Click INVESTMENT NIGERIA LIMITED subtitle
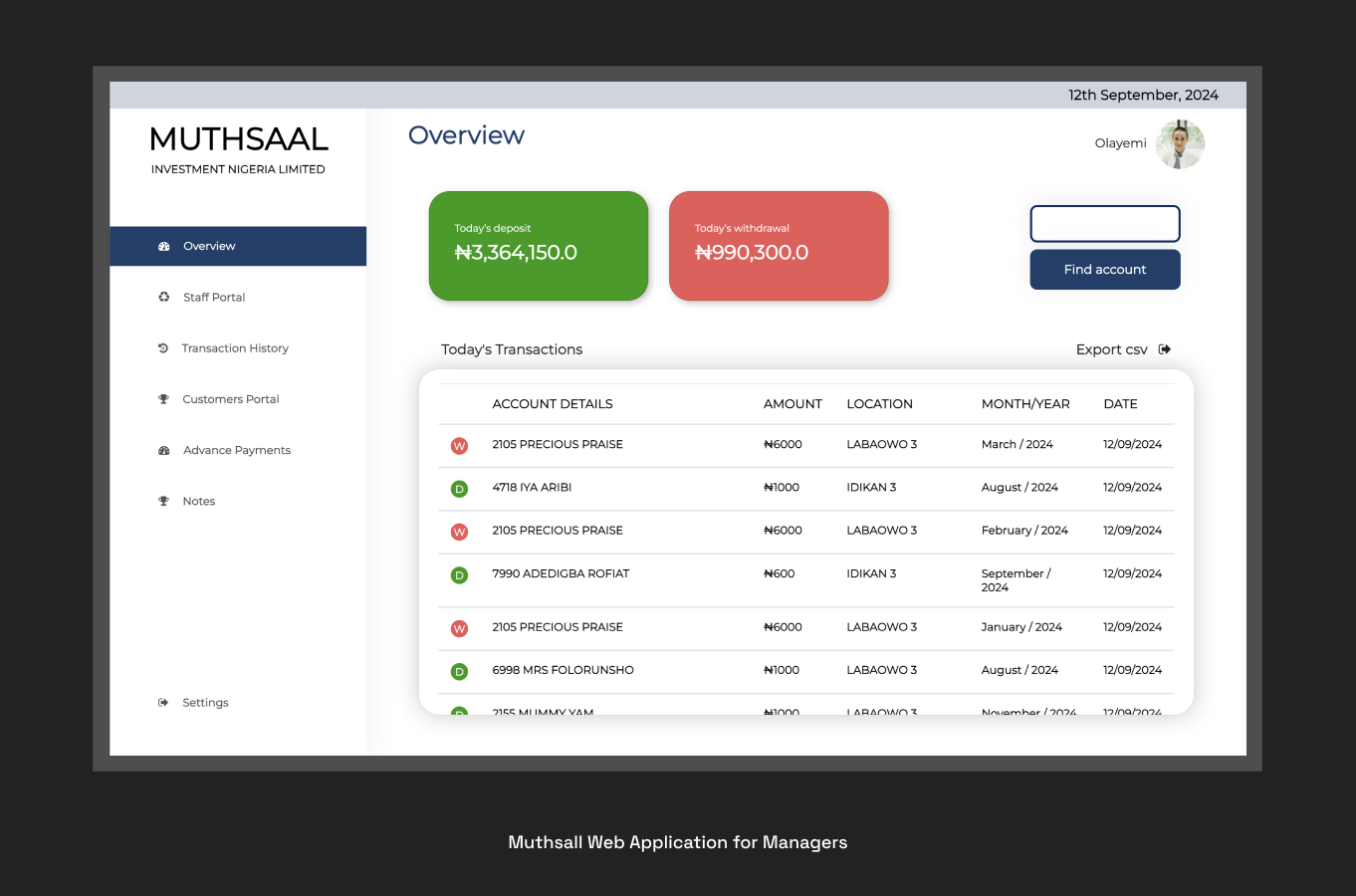 pos(238,169)
